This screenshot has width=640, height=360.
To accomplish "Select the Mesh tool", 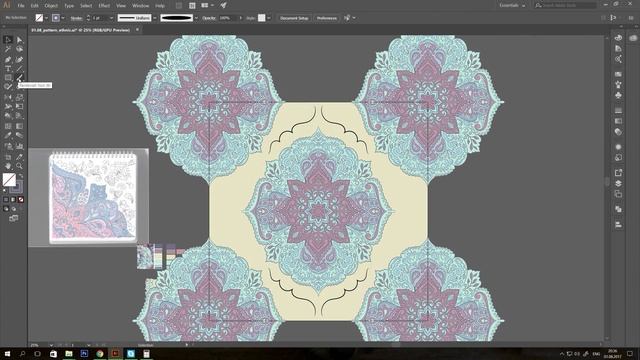I will [8, 126].
